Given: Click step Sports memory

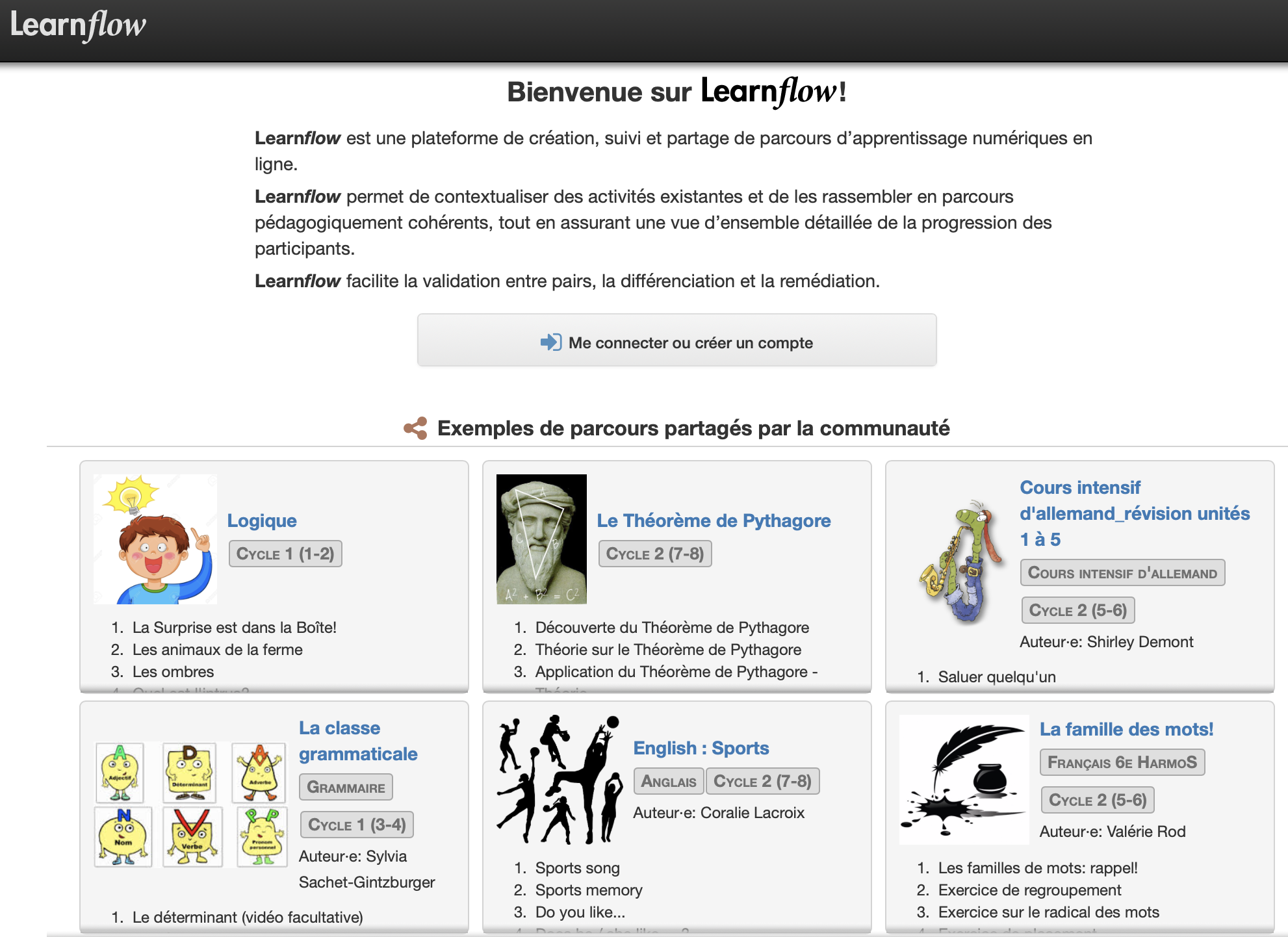Looking at the screenshot, I should click(589, 890).
